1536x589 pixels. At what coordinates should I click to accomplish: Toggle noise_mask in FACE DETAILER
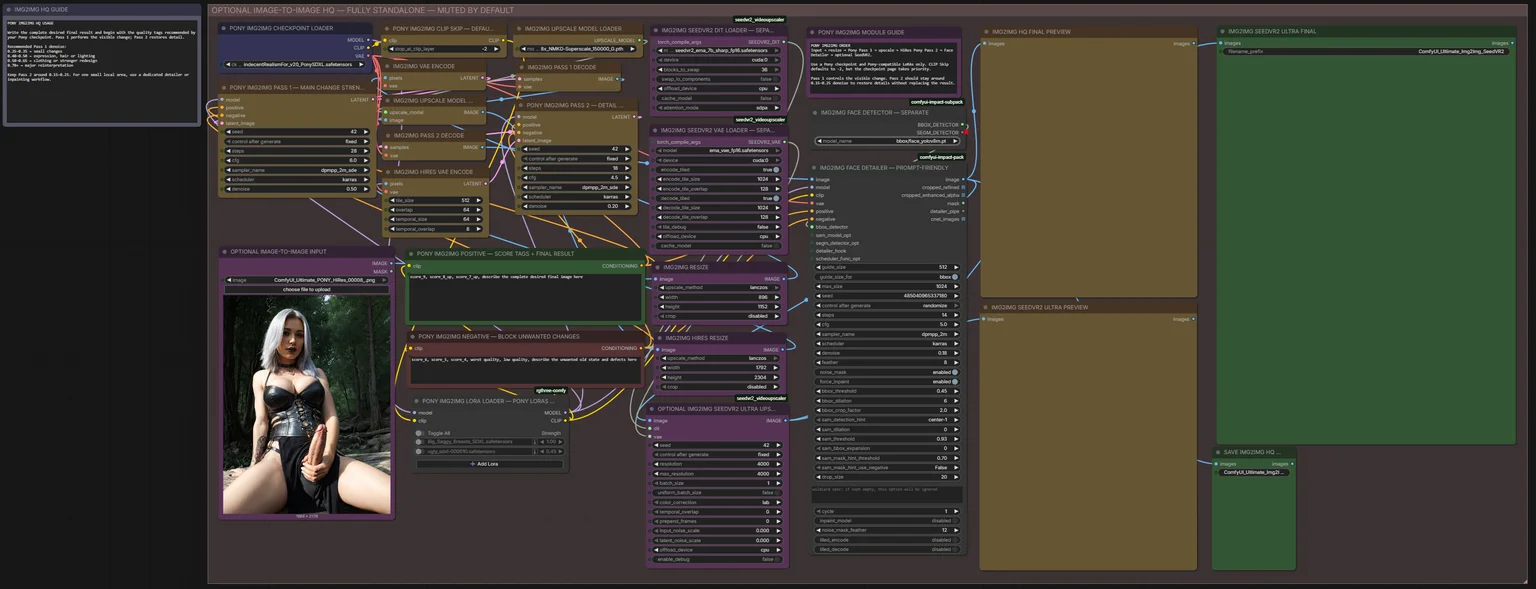click(885, 372)
